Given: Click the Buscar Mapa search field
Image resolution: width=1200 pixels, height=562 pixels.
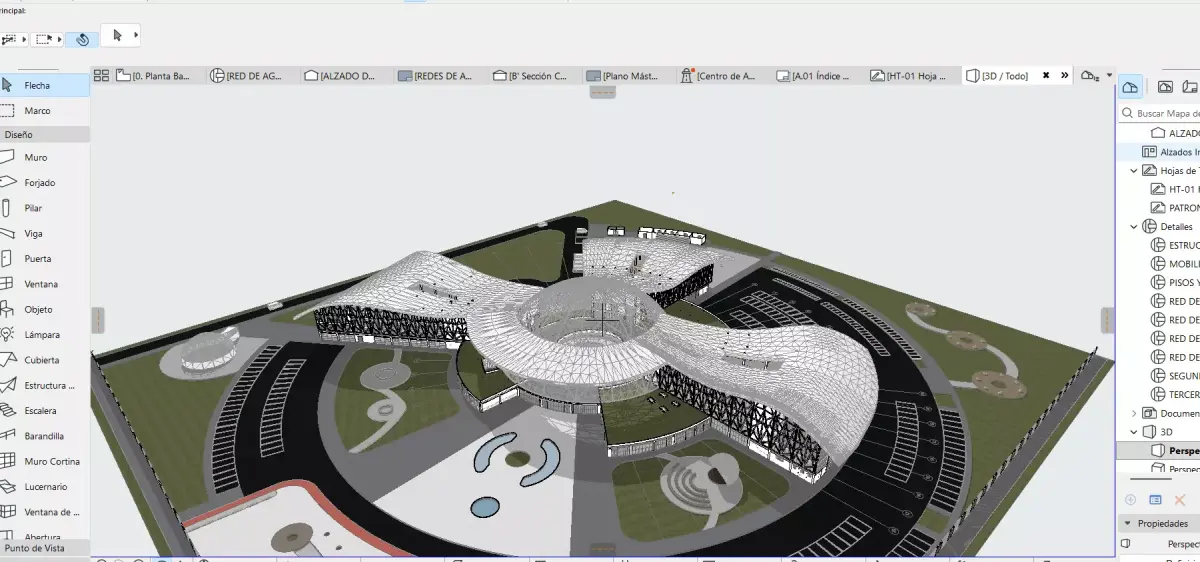Looking at the screenshot, I should click(1160, 113).
